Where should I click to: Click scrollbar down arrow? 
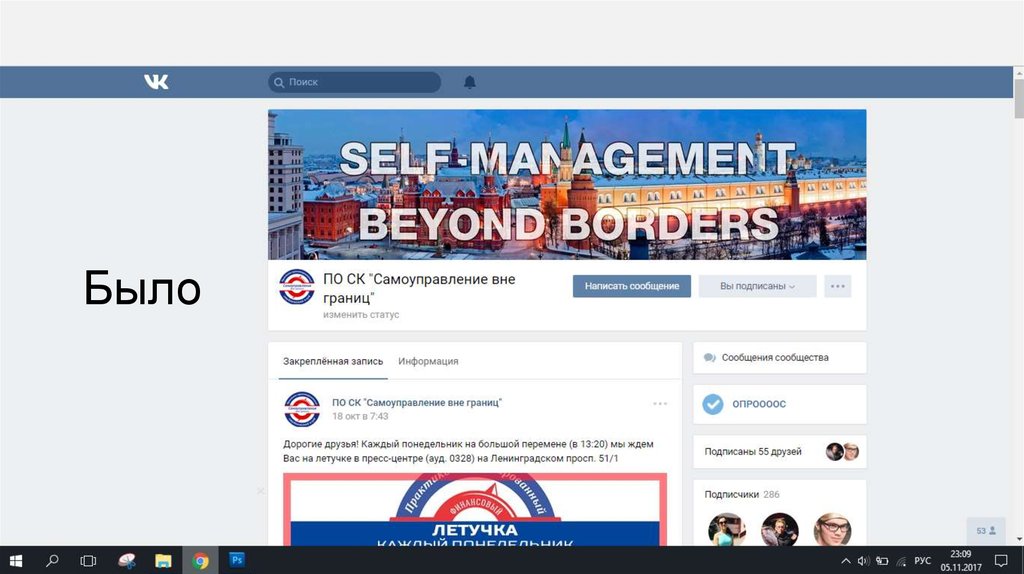(x=1019, y=540)
